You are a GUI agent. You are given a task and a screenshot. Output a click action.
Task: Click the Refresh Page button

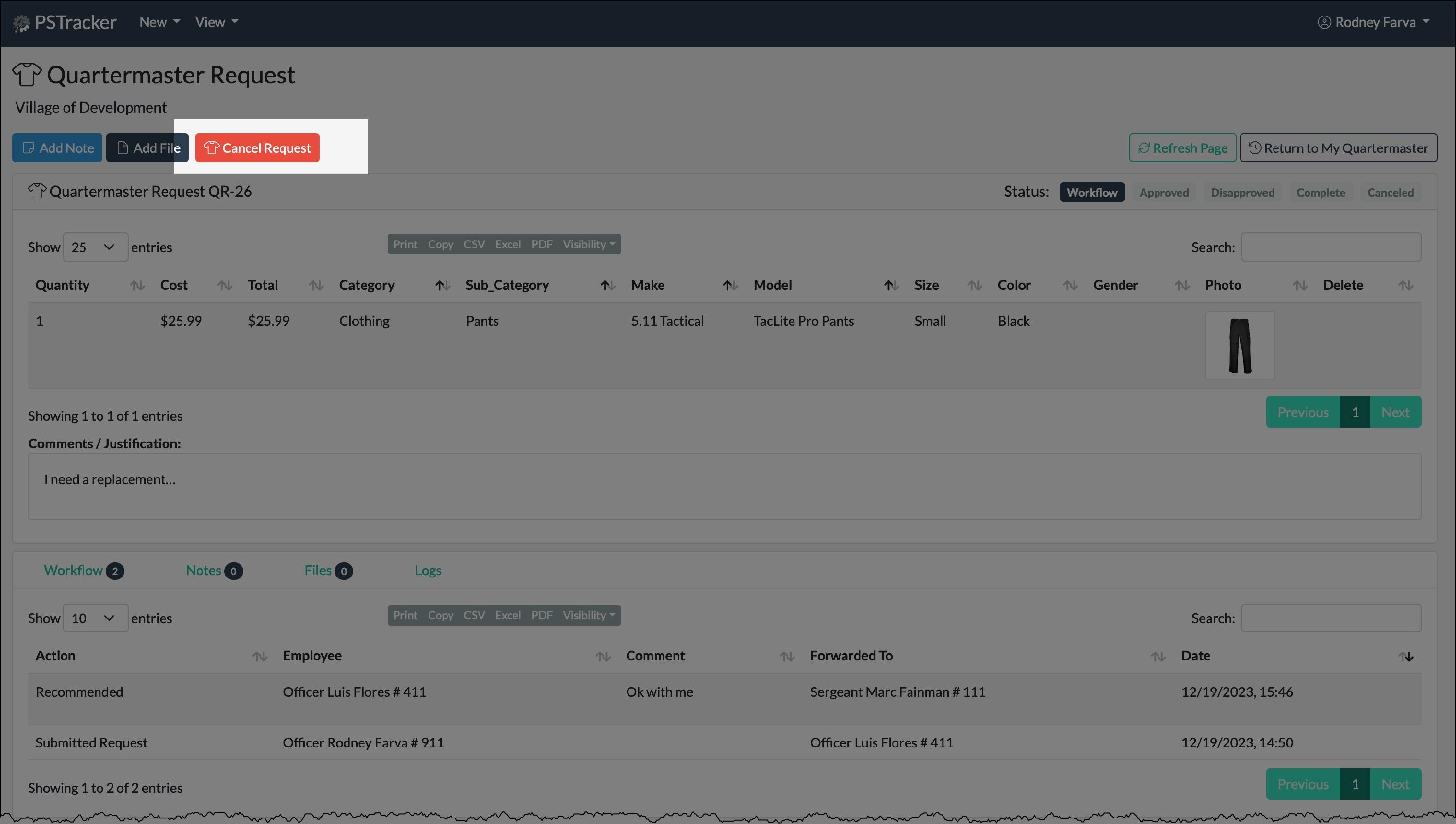pyautogui.click(x=1182, y=148)
